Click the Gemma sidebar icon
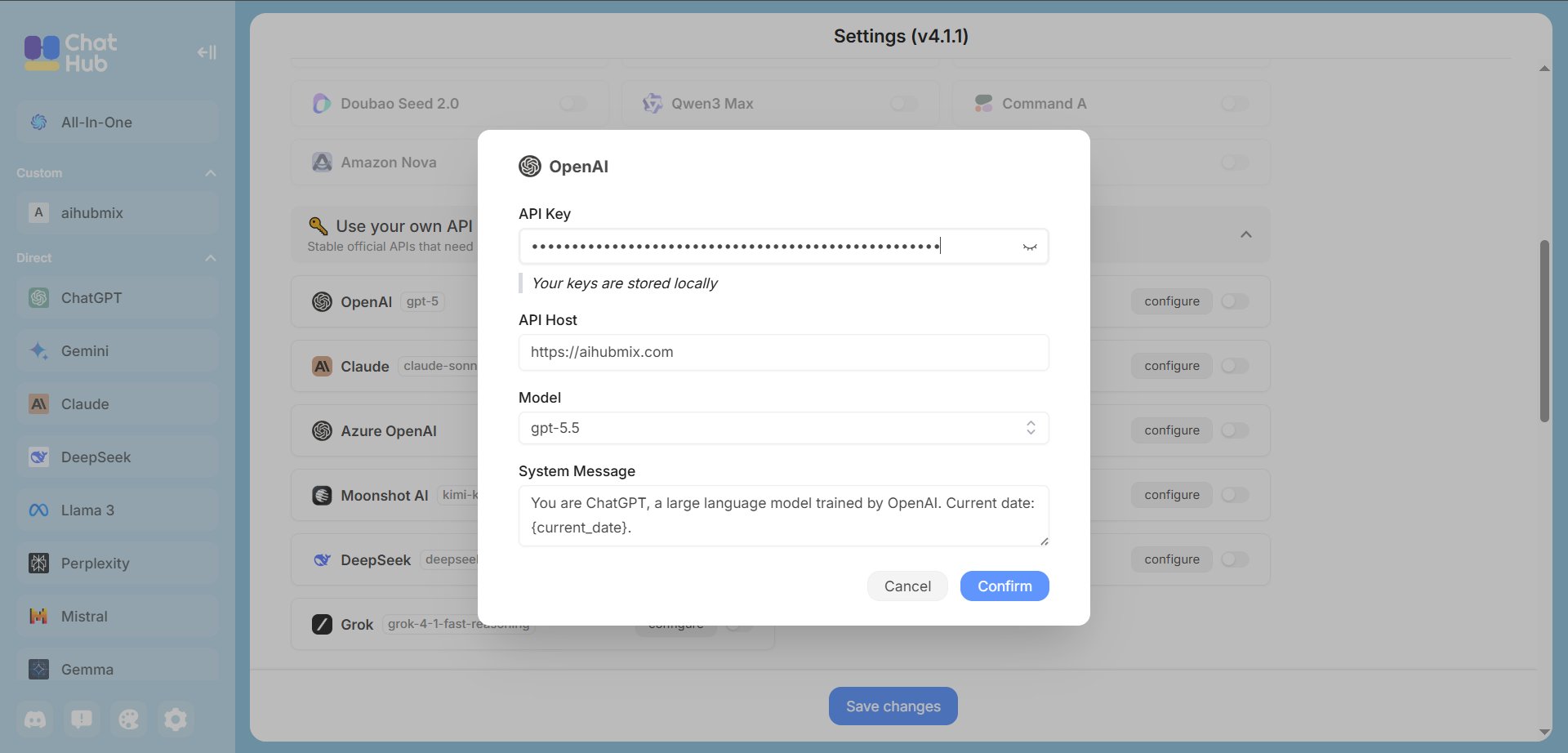 (x=38, y=670)
